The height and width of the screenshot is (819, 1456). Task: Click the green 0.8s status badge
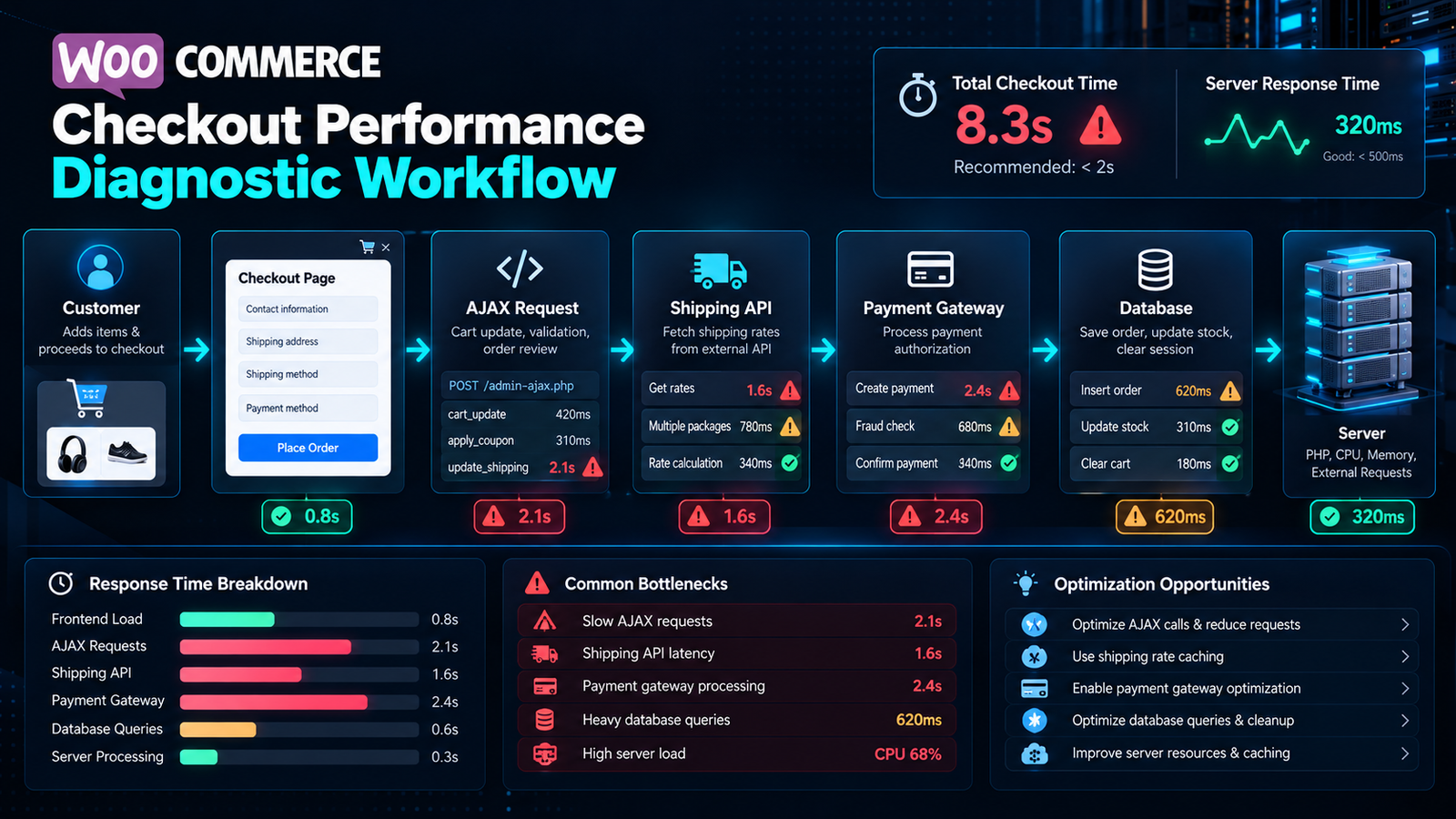point(307,517)
